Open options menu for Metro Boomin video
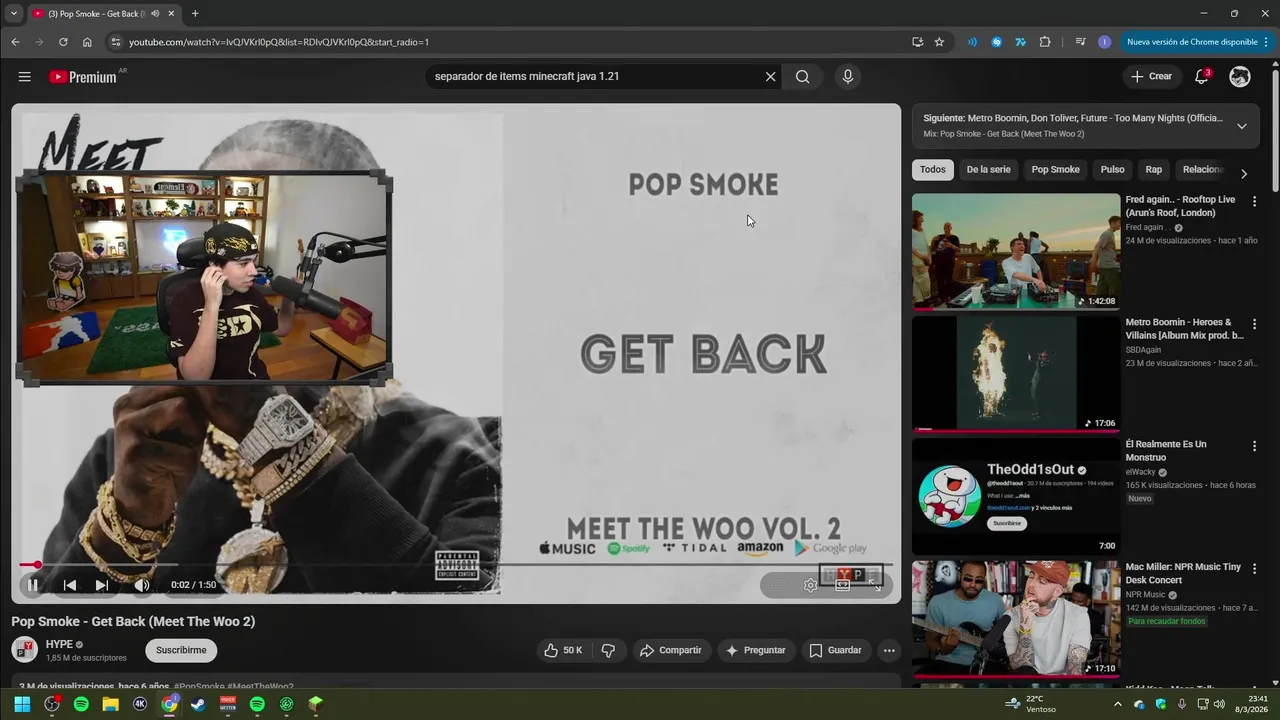The height and width of the screenshot is (720, 1280). [1254, 324]
